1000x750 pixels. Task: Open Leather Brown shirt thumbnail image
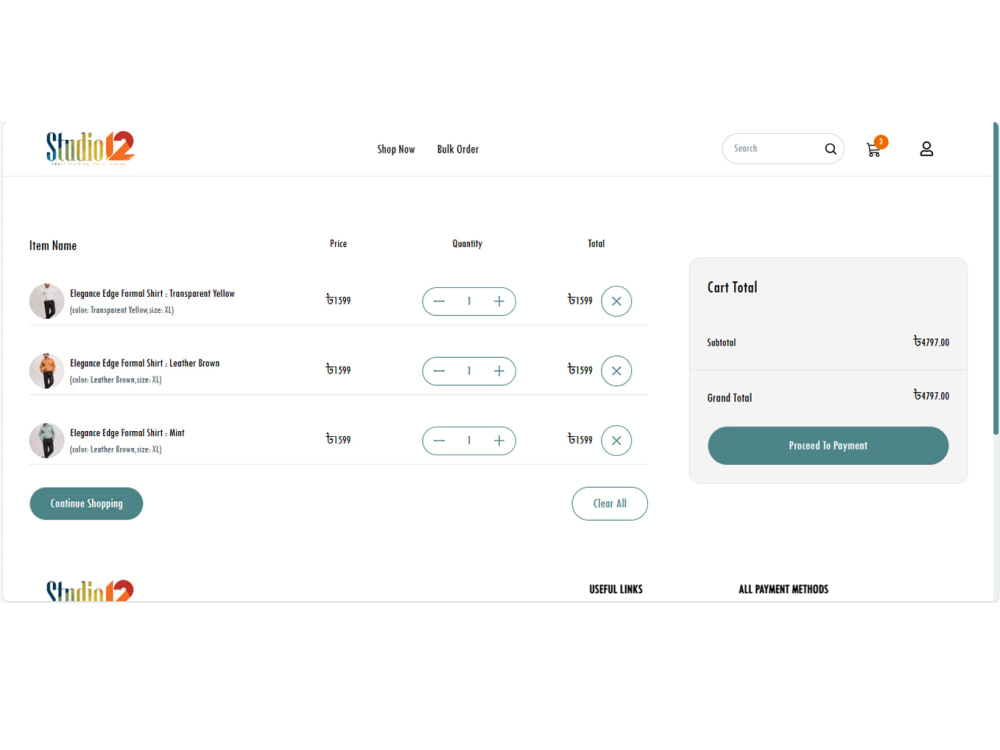[x=47, y=371]
